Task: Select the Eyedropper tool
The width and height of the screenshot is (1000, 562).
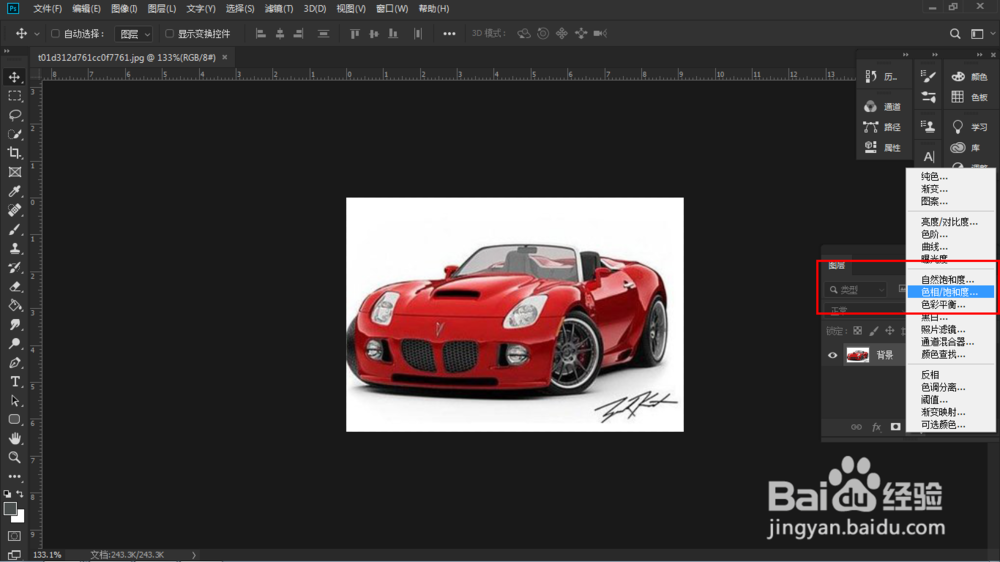Action: pyautogui.click(x=14, y=191)
